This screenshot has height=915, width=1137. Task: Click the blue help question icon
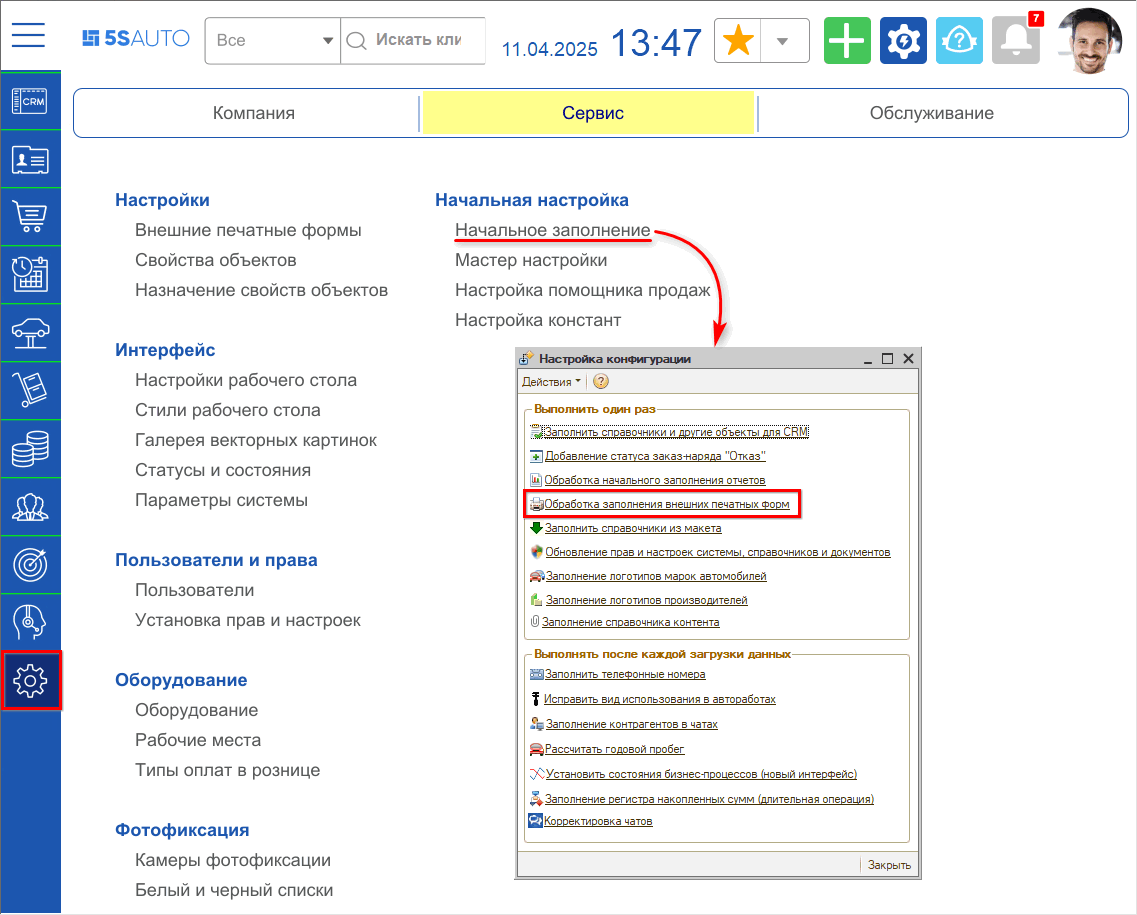[960, 40]
